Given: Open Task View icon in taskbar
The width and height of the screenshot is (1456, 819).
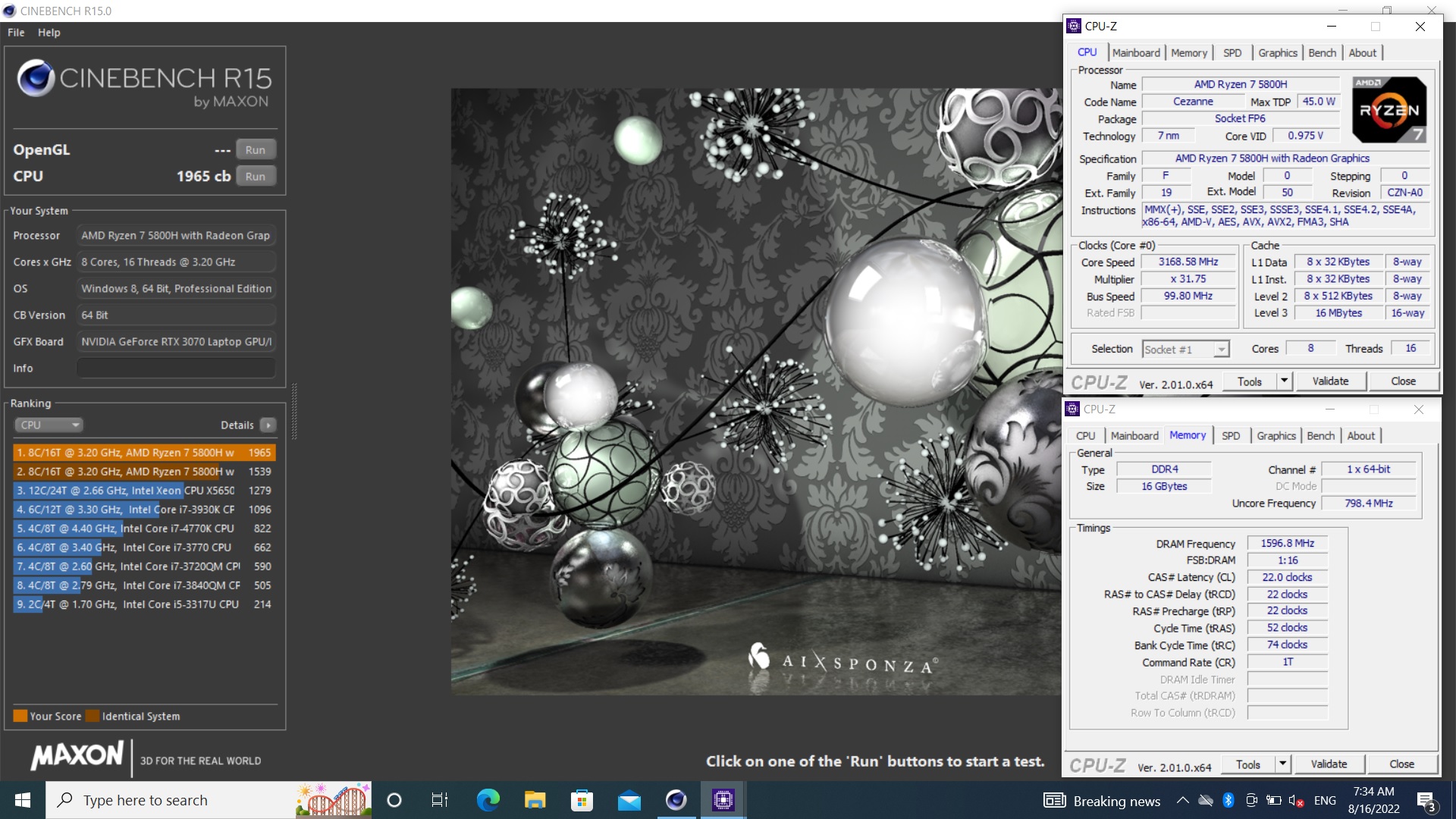Looking at the screenshot, I should [440, 800].
